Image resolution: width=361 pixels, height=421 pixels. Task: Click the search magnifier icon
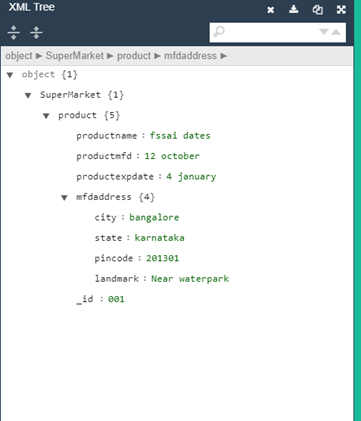point(219,32)
